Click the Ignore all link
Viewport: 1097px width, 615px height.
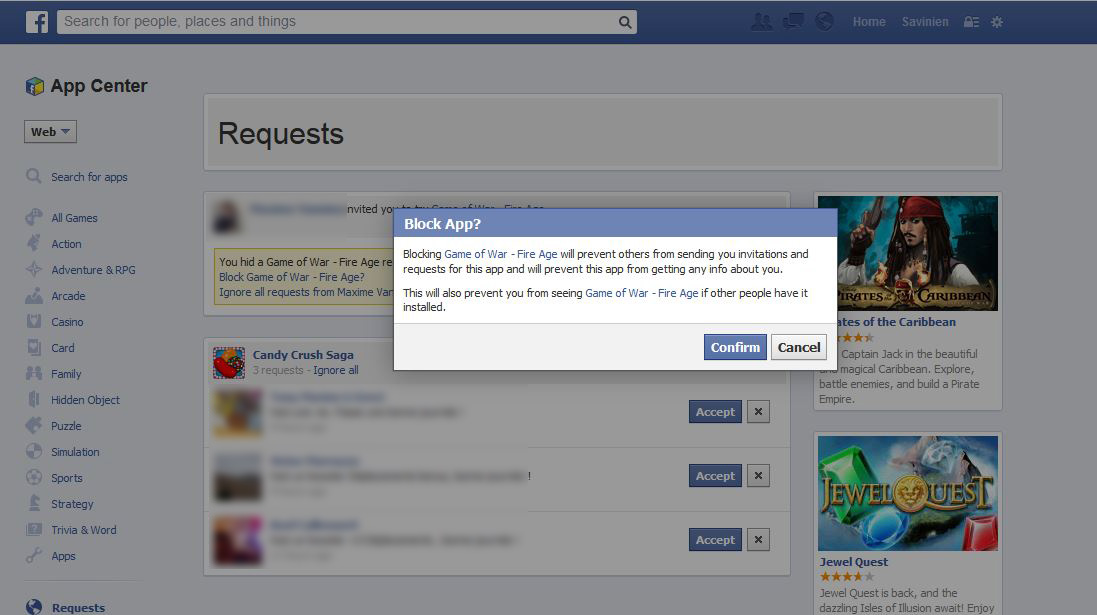(x=336, y=370)
